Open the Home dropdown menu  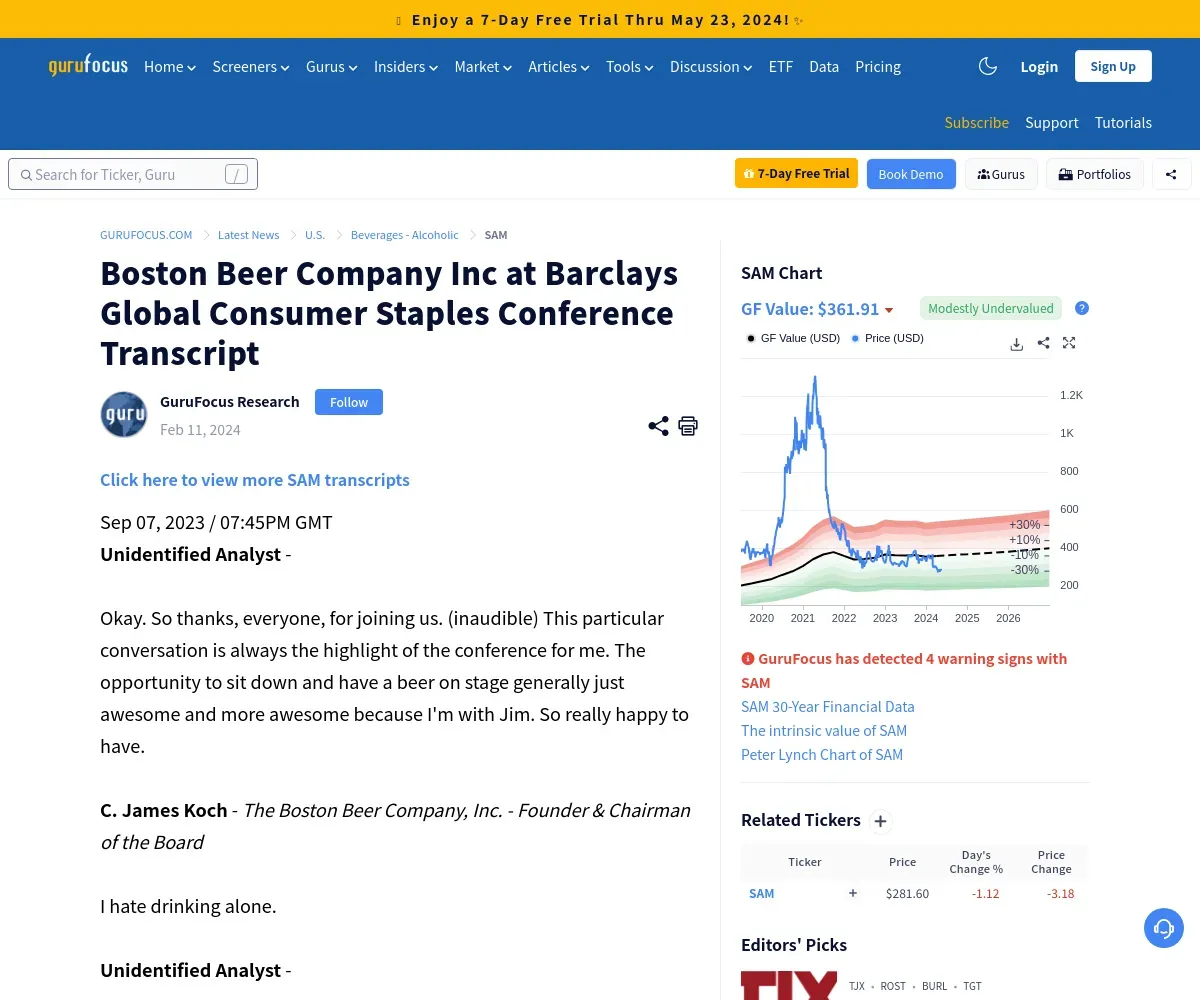click(170, 66)
